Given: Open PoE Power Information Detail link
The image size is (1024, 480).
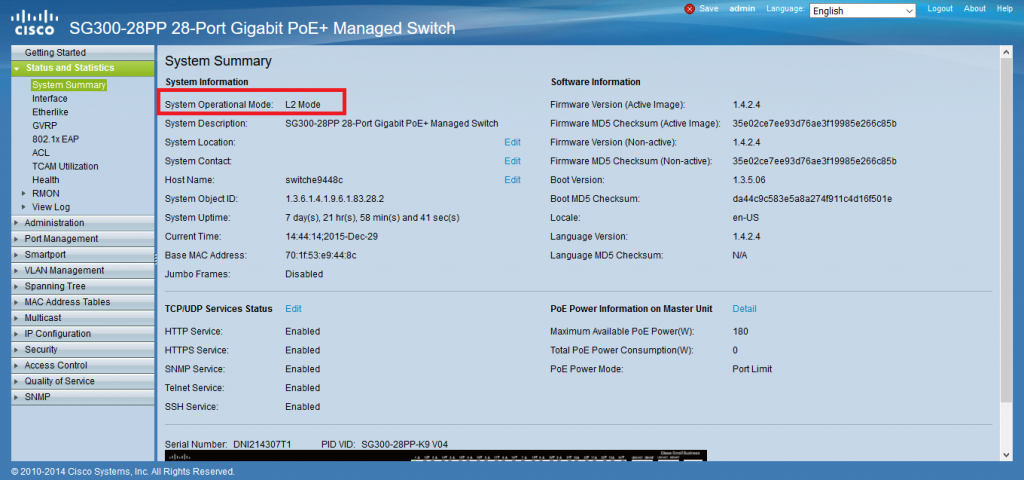Looking at the screenshot, I should [x=744, y=308].
